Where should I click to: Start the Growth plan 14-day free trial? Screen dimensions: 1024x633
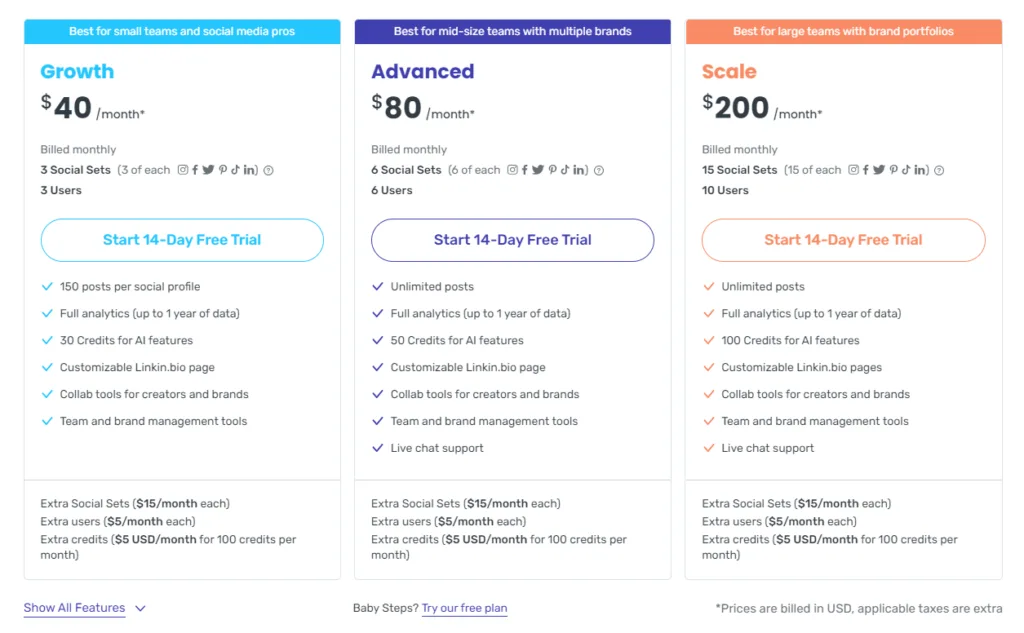(182, 240)
